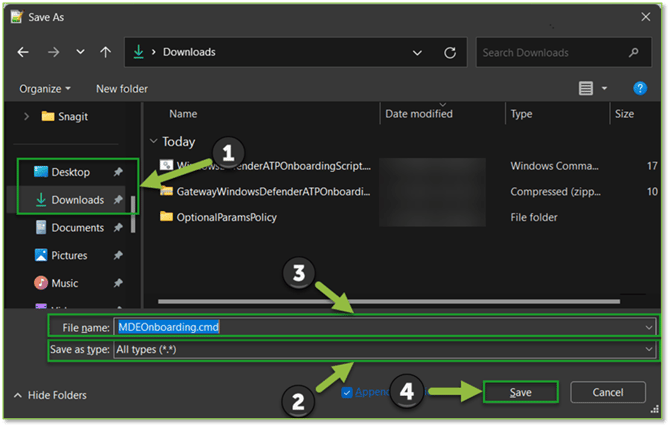
Task: Open the Save as type dropdown
Action: 649,349
